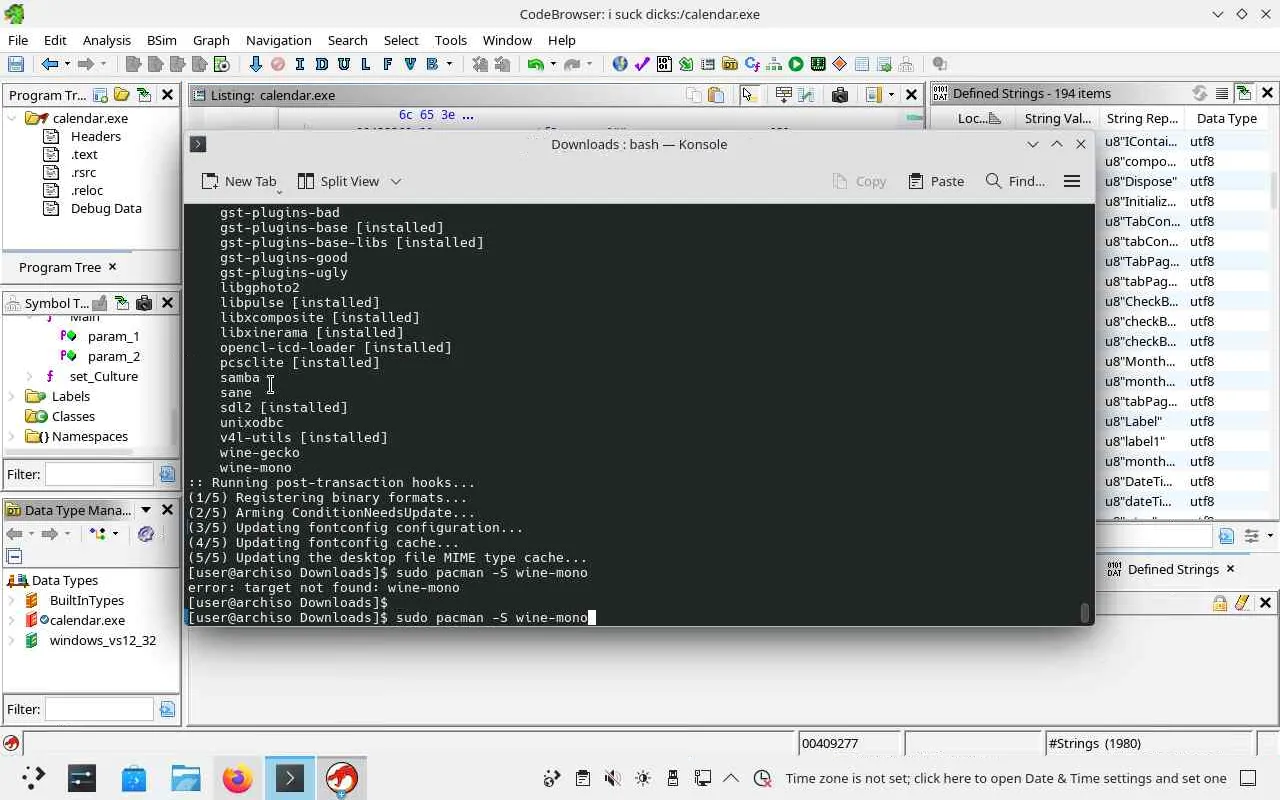This screenshot has height=800, width=1280.
Task: Open Date & Time settings from time zone notice
Action: pyautogui.click(x=1005, y=778)
